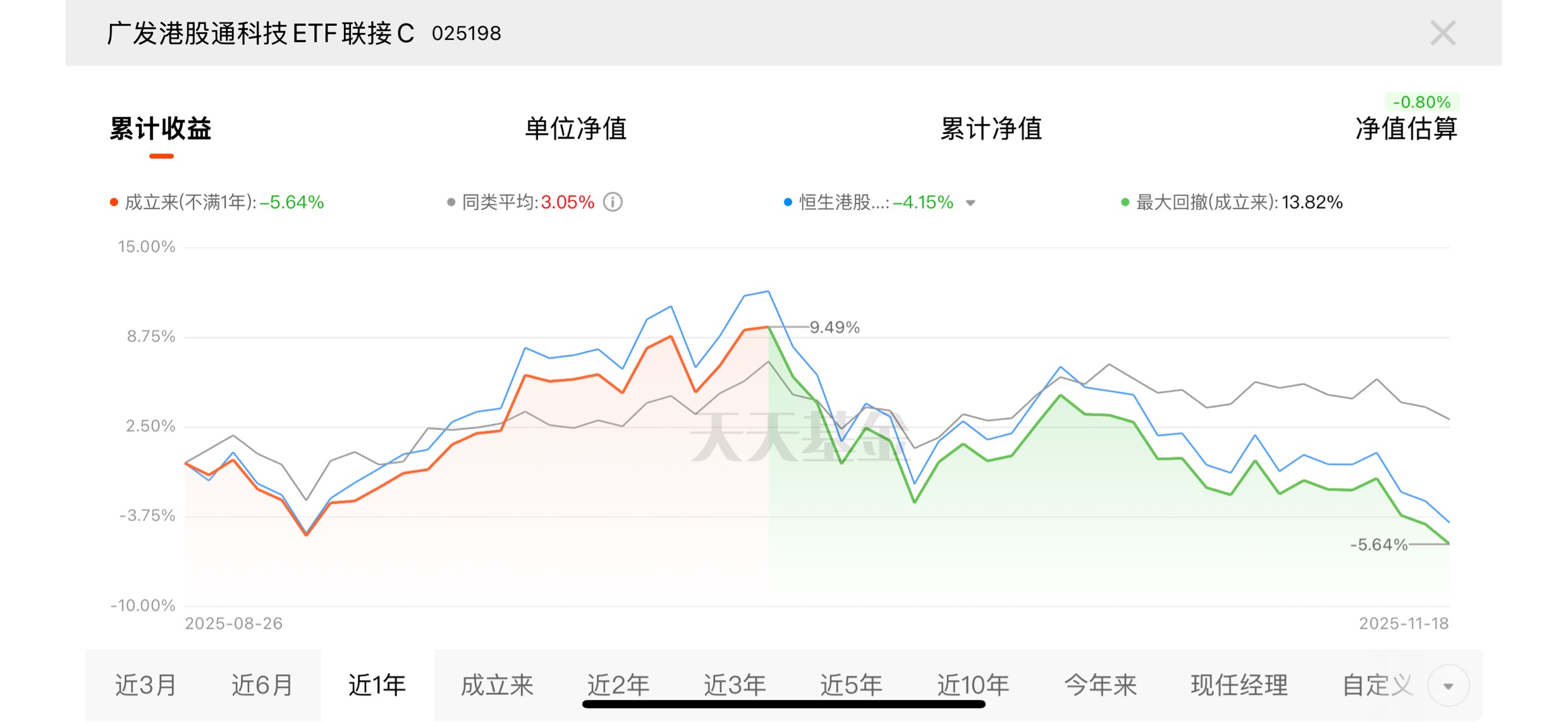Choose the 成立来 time range
This screenshot has width=1568, height=722.
pyautogui.click(x=497, y=685)
